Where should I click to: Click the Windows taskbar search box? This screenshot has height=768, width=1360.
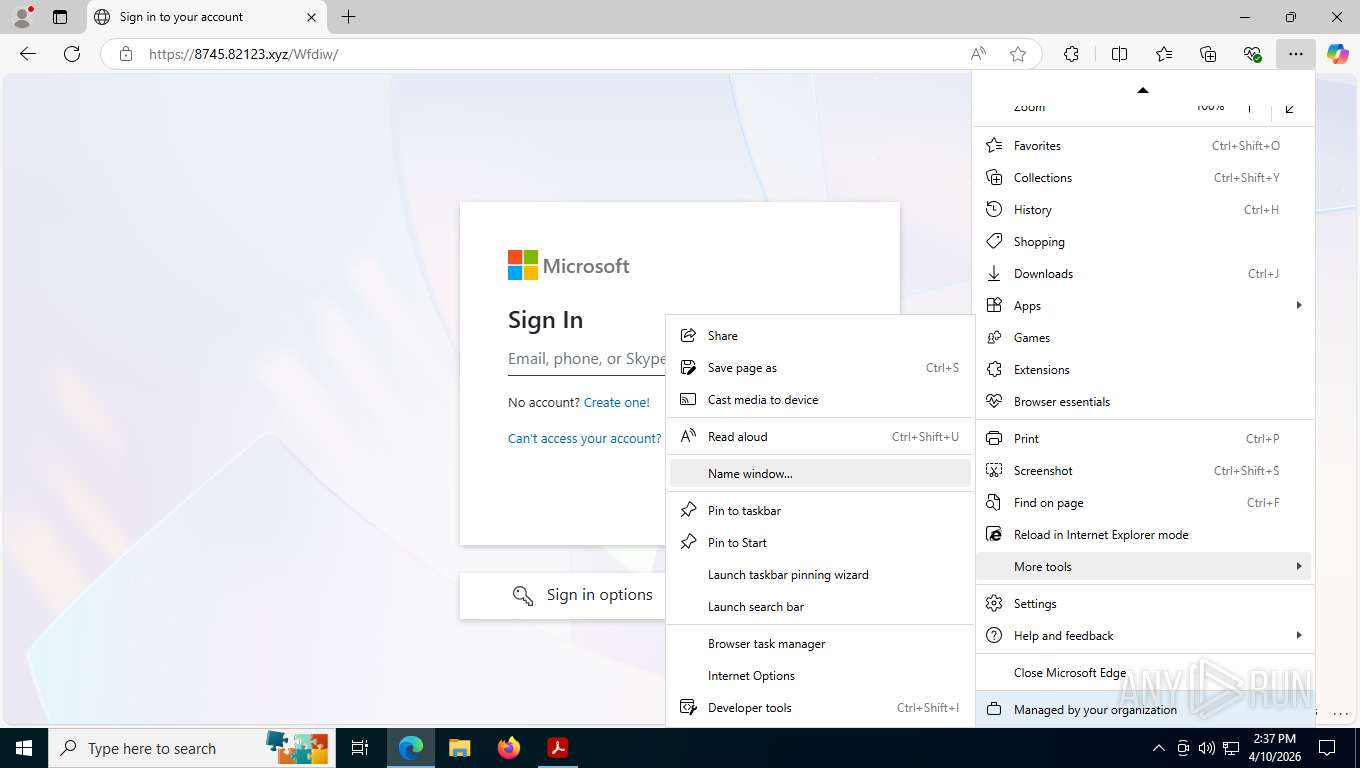(190, 748)
